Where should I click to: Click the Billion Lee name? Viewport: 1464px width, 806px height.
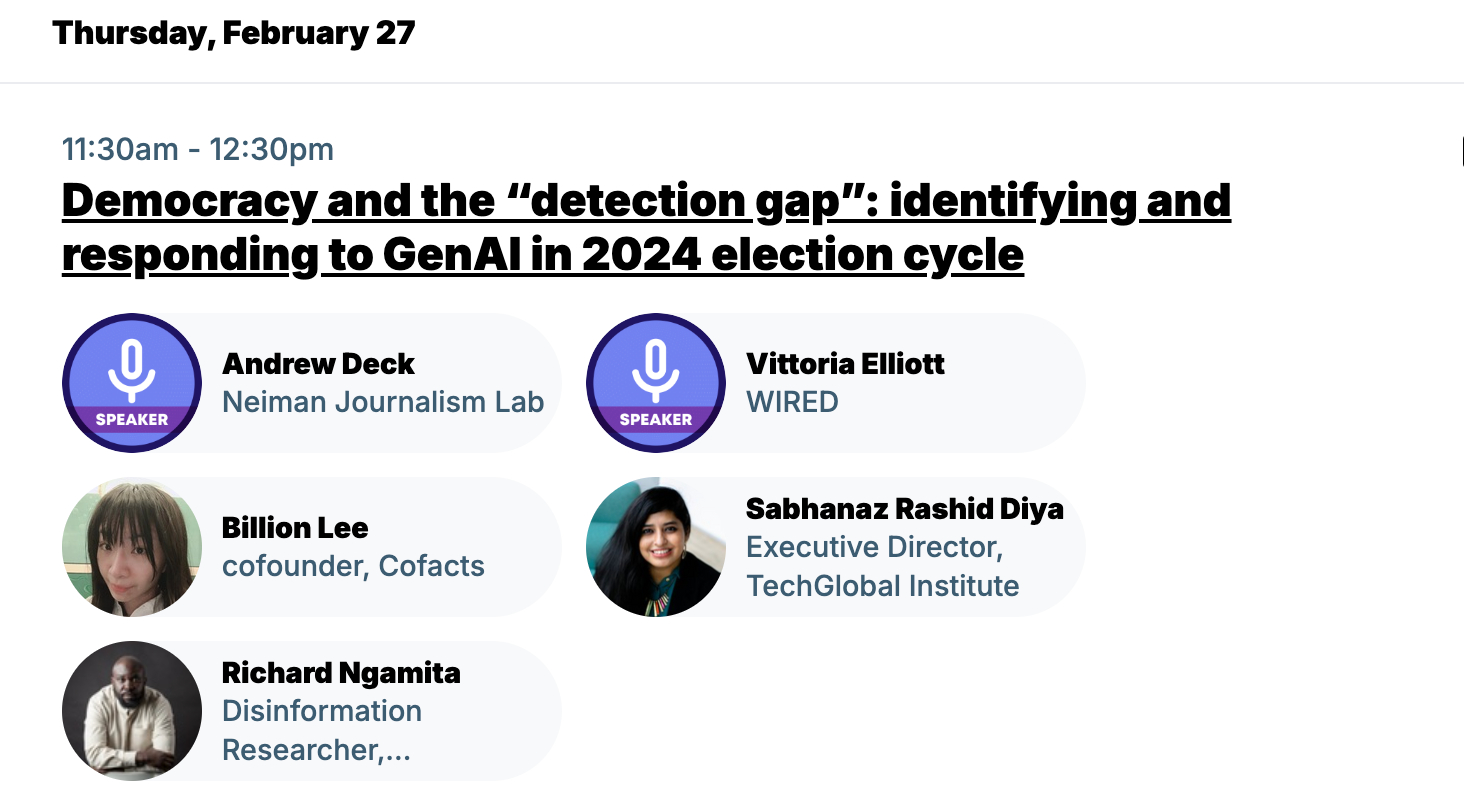(295, 528)
